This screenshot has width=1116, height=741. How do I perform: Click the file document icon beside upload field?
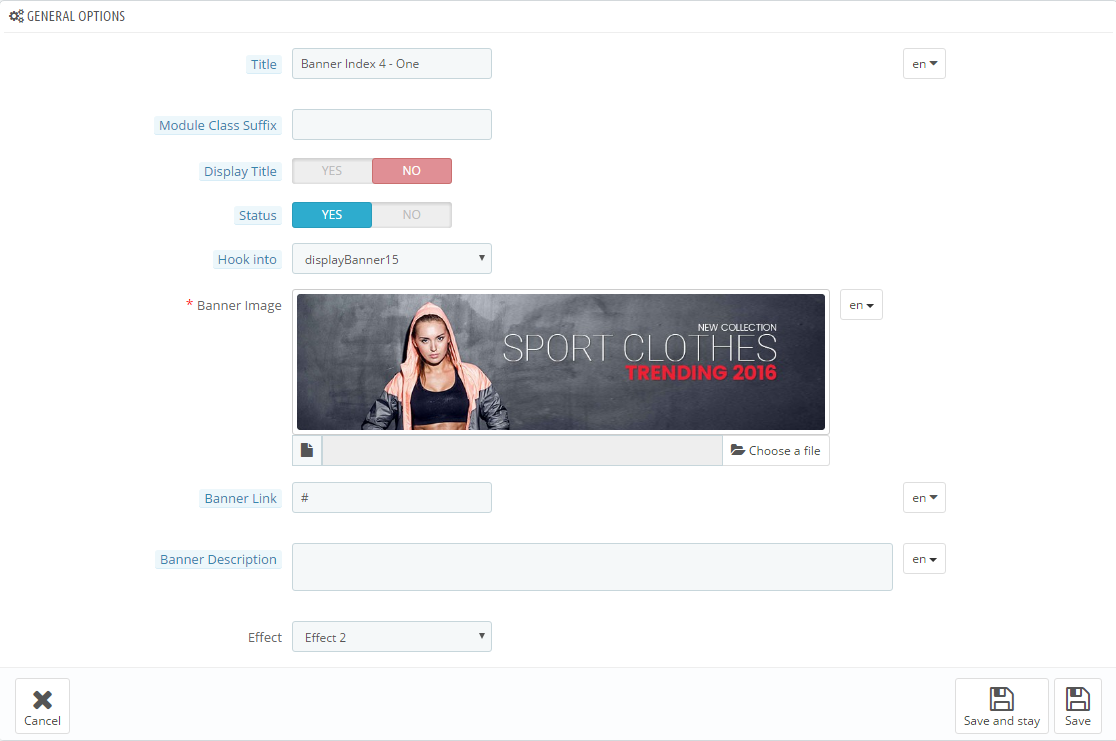coord(307,451)
